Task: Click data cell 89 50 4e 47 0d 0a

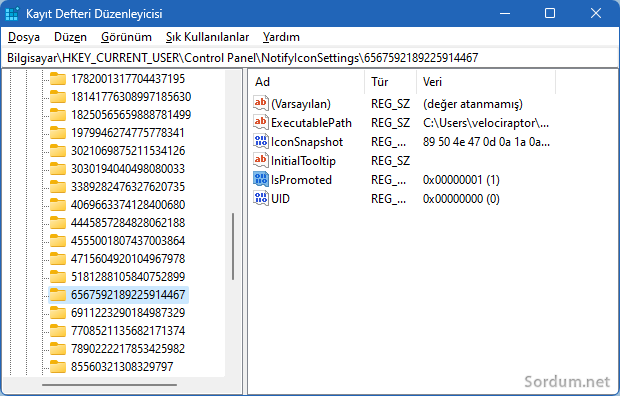Action: (486, 142)
